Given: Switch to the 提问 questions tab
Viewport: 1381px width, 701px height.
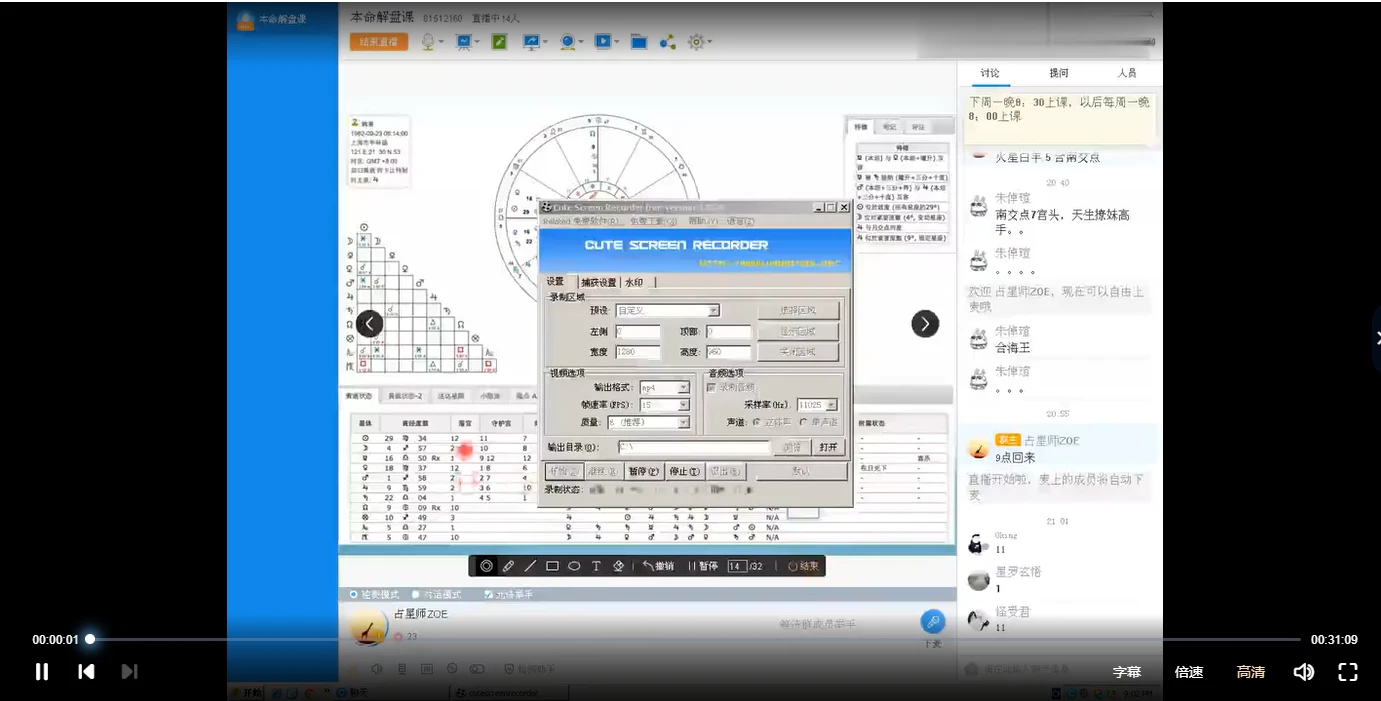Looking at the screenshot, I should coord(1059,73).
